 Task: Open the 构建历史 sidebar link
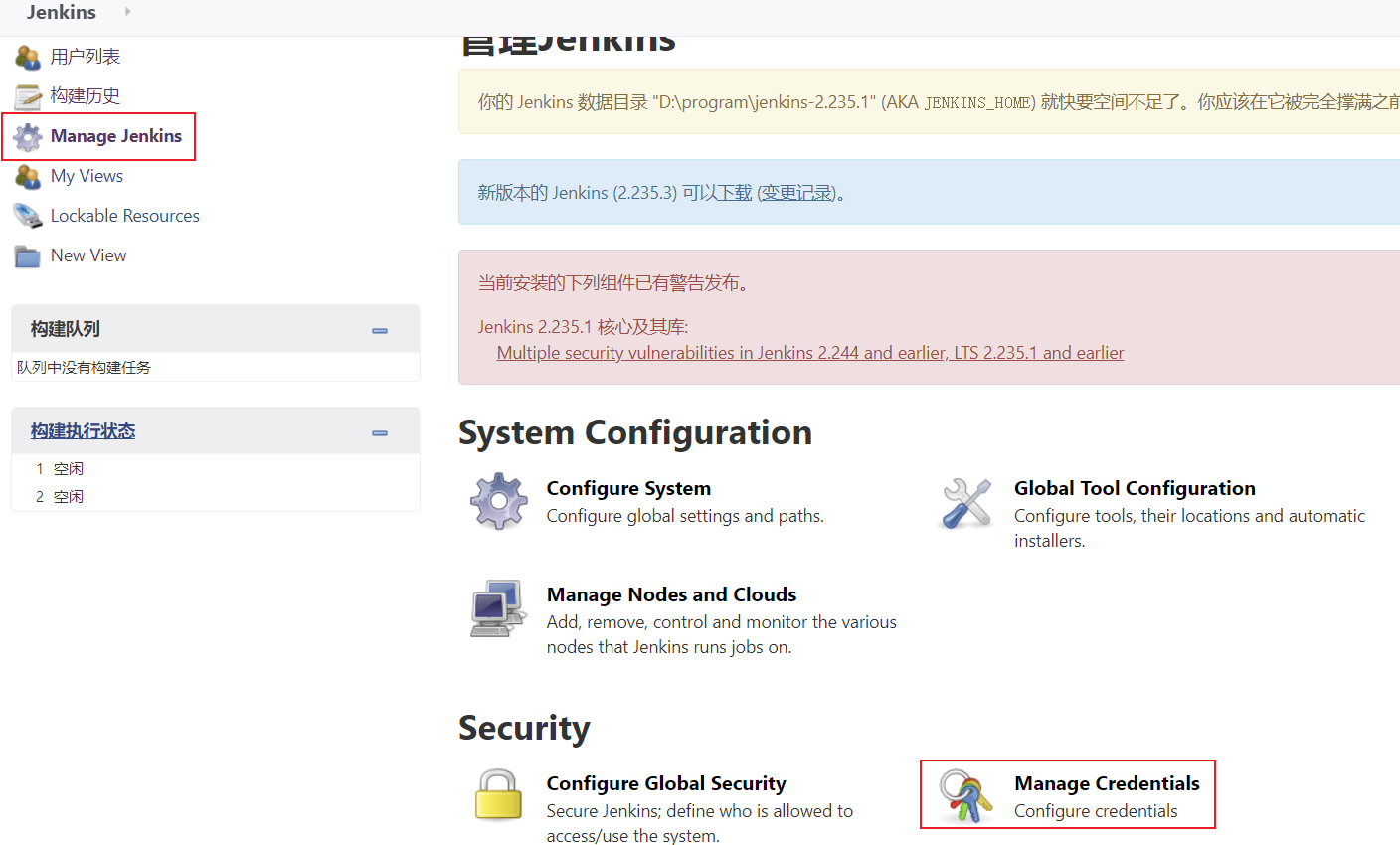[x=86, y=96]
